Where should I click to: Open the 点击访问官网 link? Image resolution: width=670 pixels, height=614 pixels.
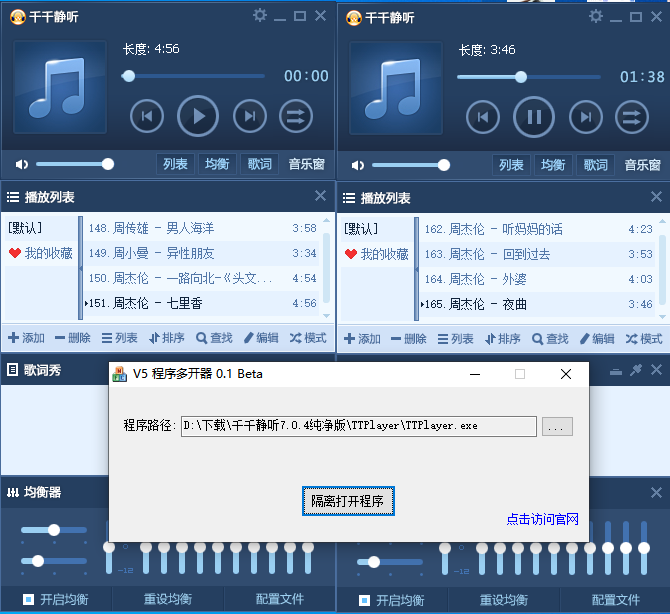pyautogui.click(x=542, y=519)
